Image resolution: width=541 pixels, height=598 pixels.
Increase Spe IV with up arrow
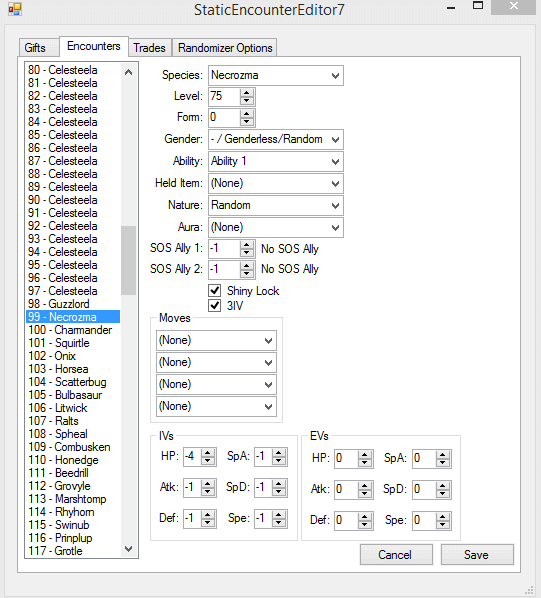click(x=279, y=515)
